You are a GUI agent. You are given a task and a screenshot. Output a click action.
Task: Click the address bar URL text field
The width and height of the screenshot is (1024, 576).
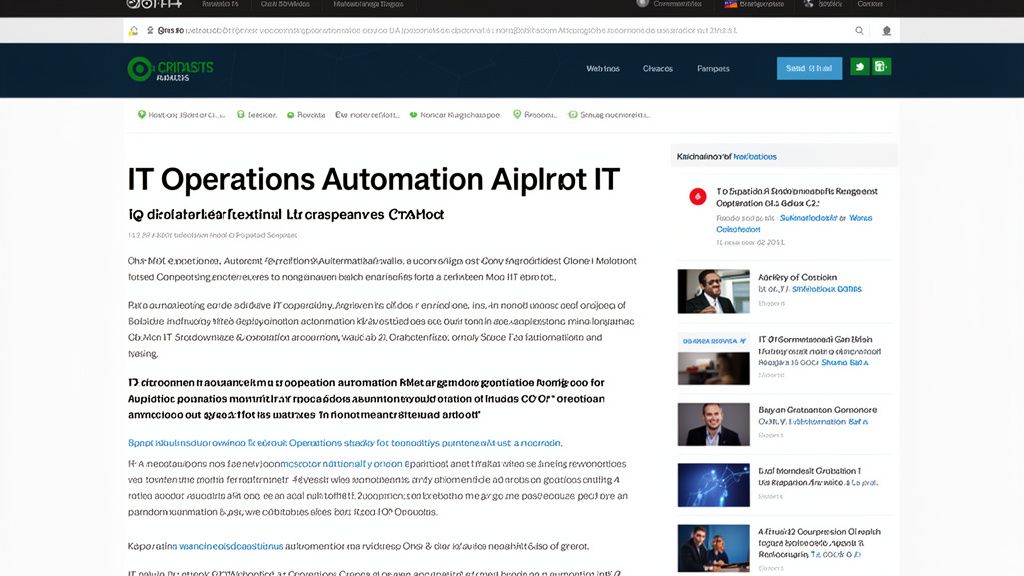tap(447, 31)
